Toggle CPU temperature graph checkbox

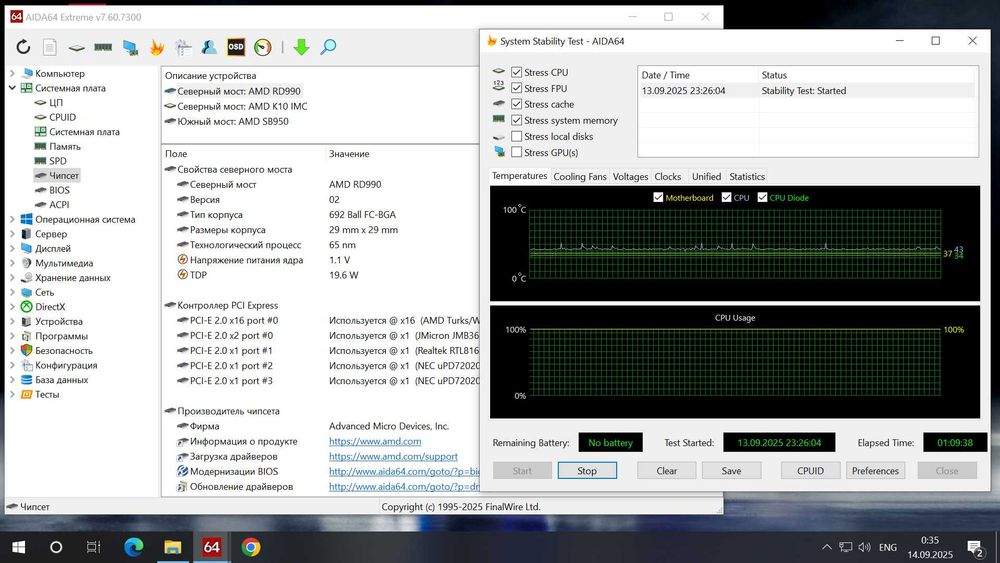(726, 198)
